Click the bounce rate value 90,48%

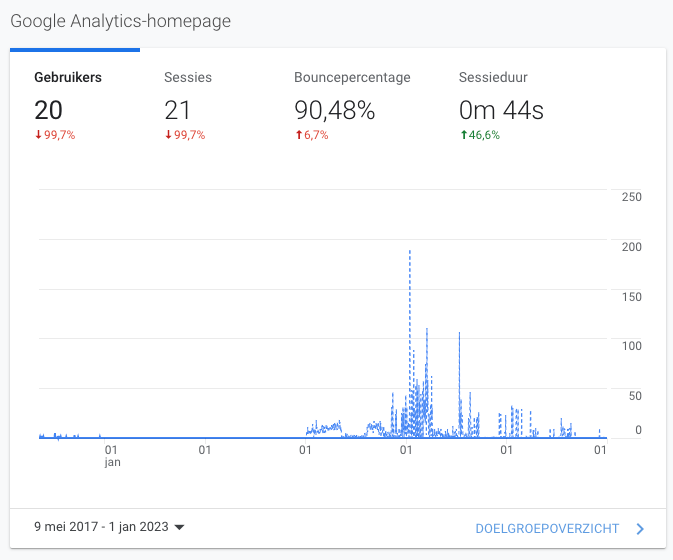[x=335, y=110]
